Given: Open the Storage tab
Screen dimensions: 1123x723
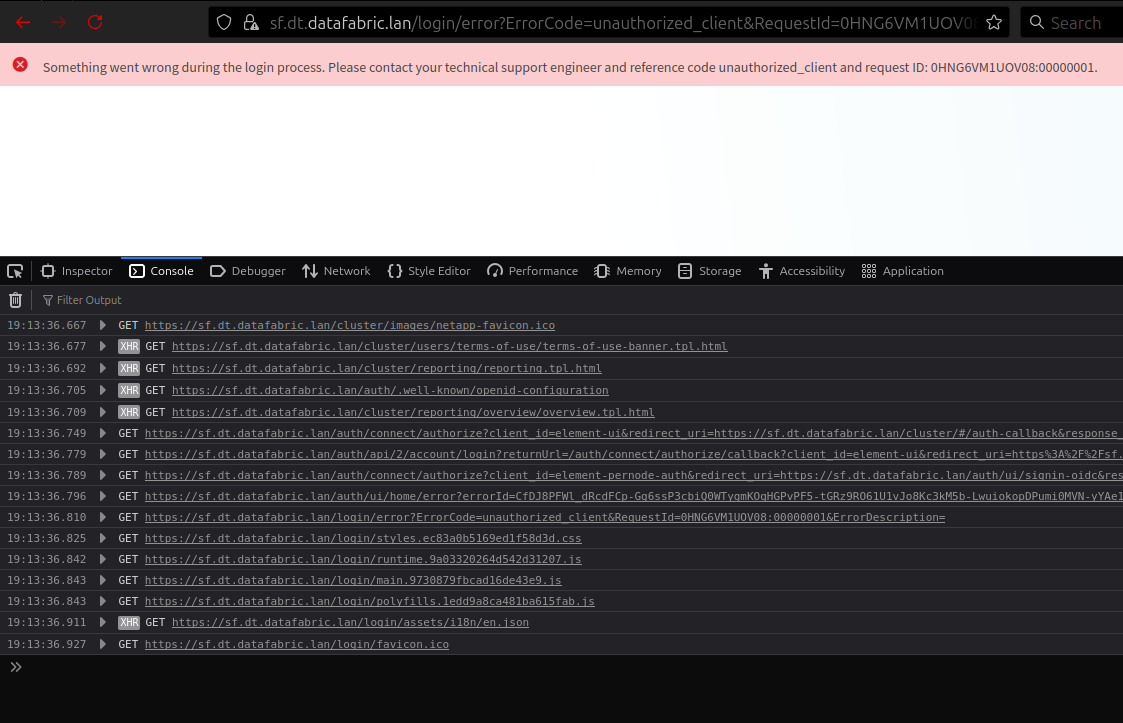Looking at the screenshot, I should pos(709,271).
